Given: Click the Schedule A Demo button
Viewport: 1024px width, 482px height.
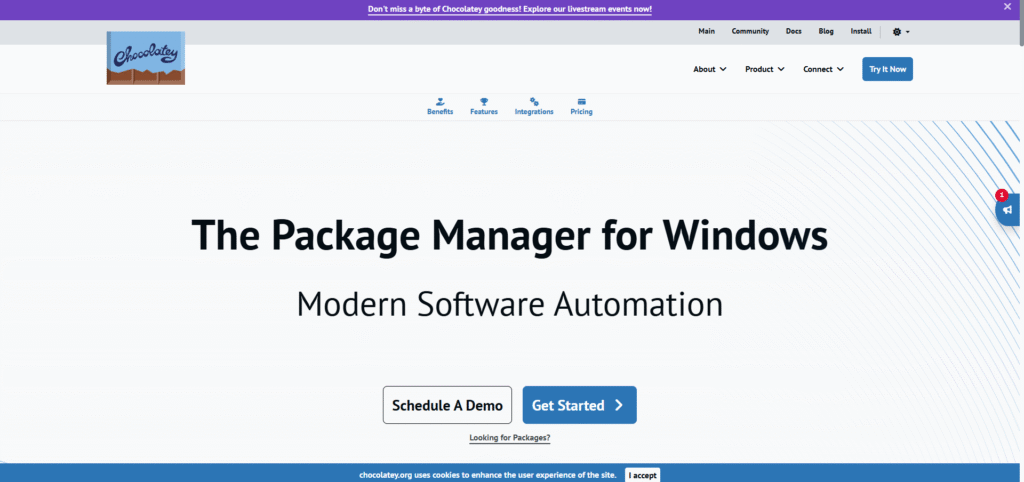Looking at the screenshot, I should [x=447, y=405].
